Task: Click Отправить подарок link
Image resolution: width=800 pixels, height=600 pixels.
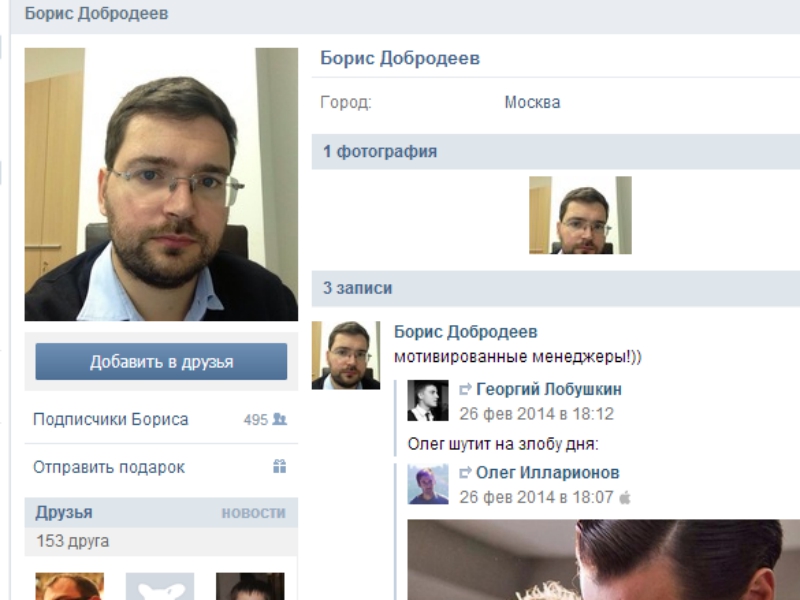Action: click(109, 467)
